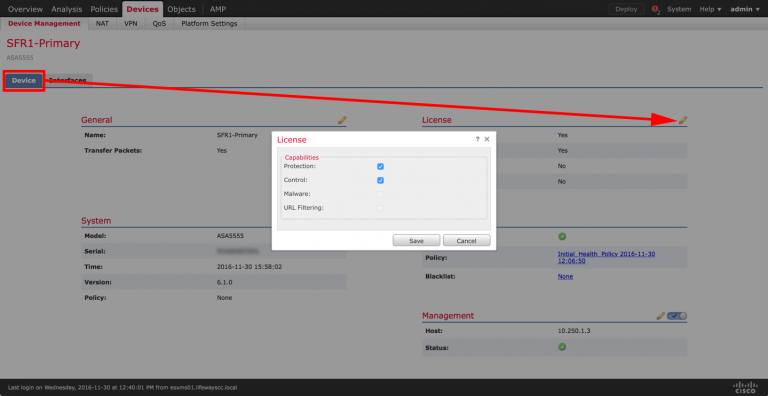Uncheck the Protection checkbox
Viewport: 768px width, 396px height.
(x=381, y=167)
